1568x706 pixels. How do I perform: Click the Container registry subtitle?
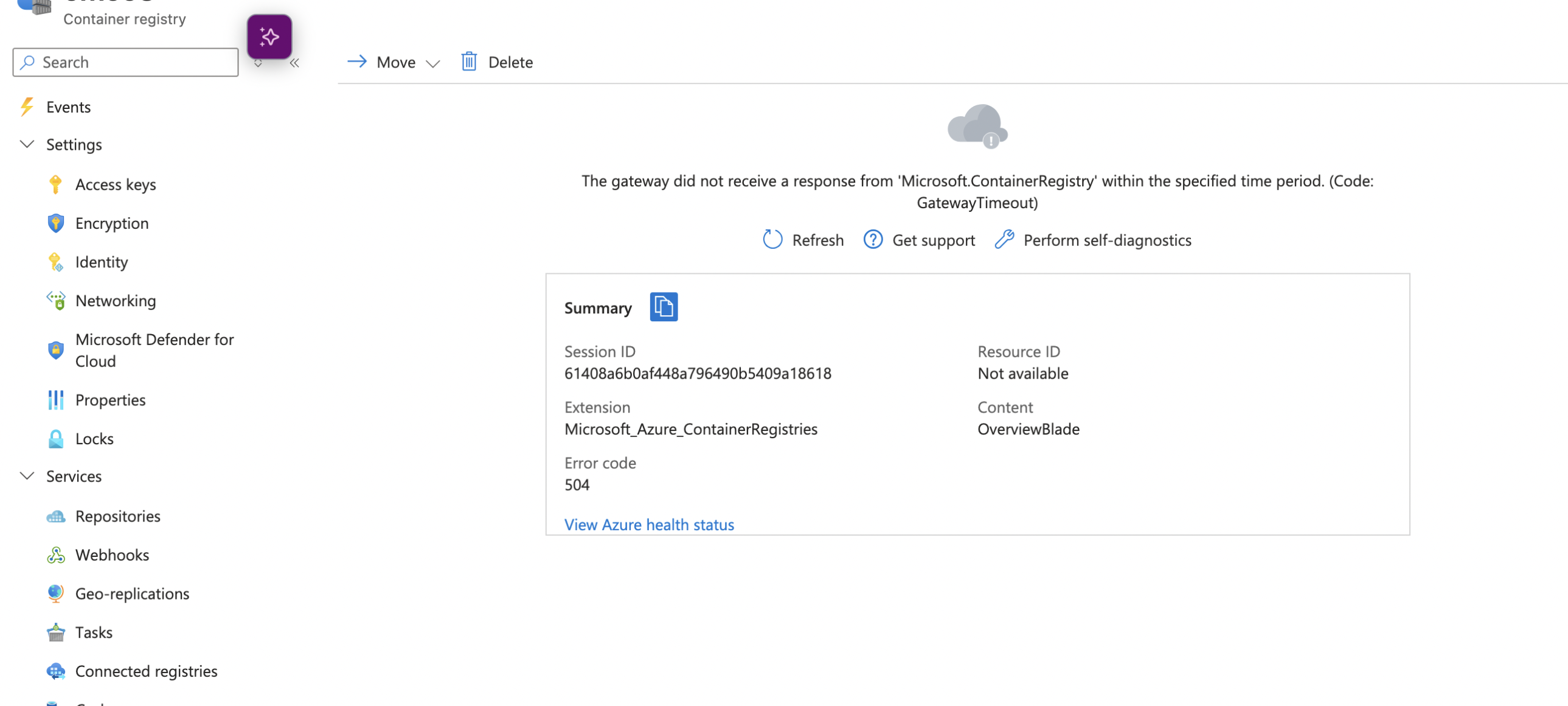click(125, 19)
